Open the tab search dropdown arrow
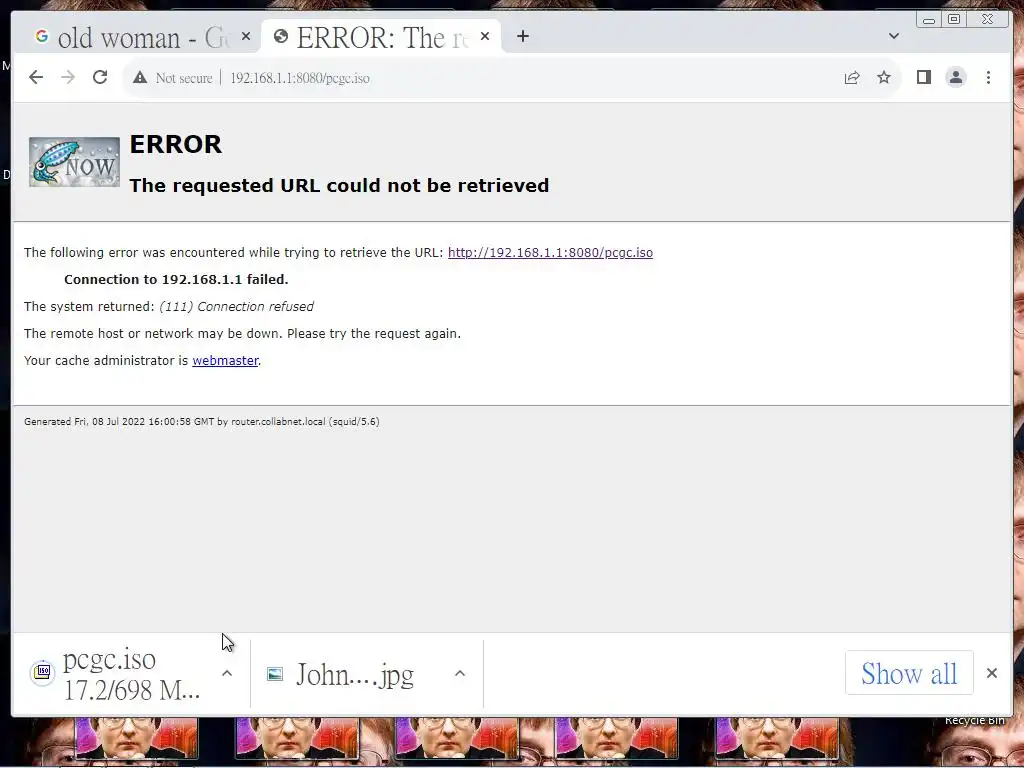Screen dimensions: 1024x768 [894, 36]
